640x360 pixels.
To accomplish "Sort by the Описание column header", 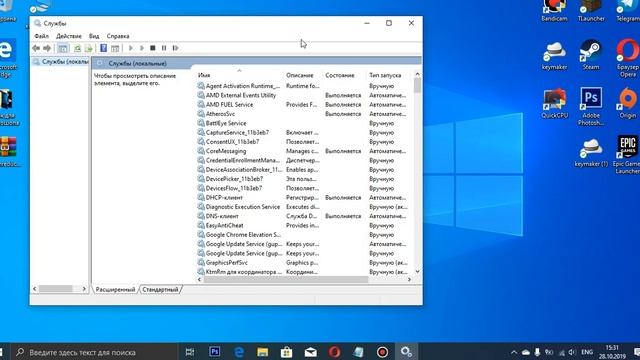I will tap(300, 75).
